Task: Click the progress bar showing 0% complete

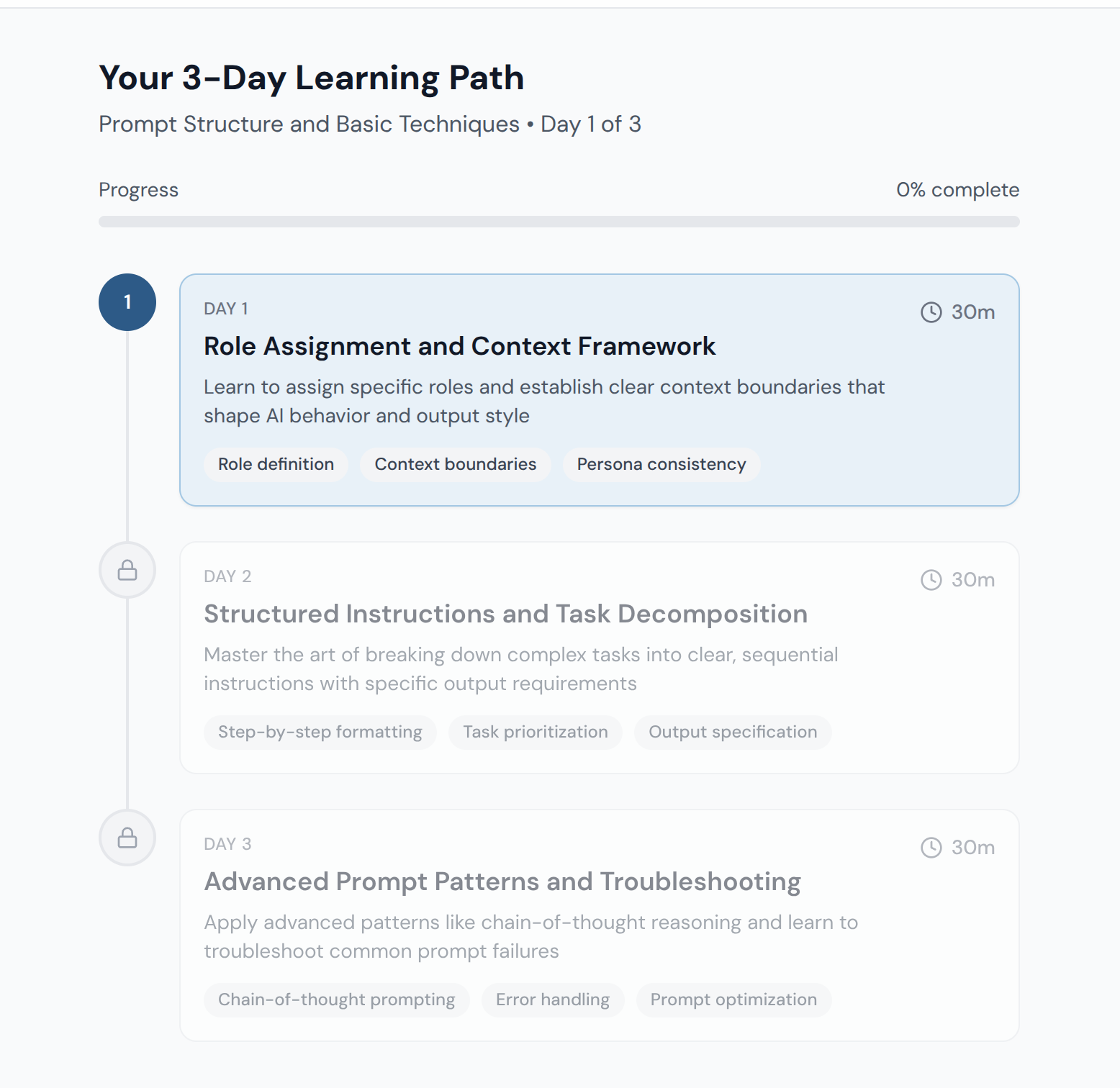Action: click(x=559, y=221)
